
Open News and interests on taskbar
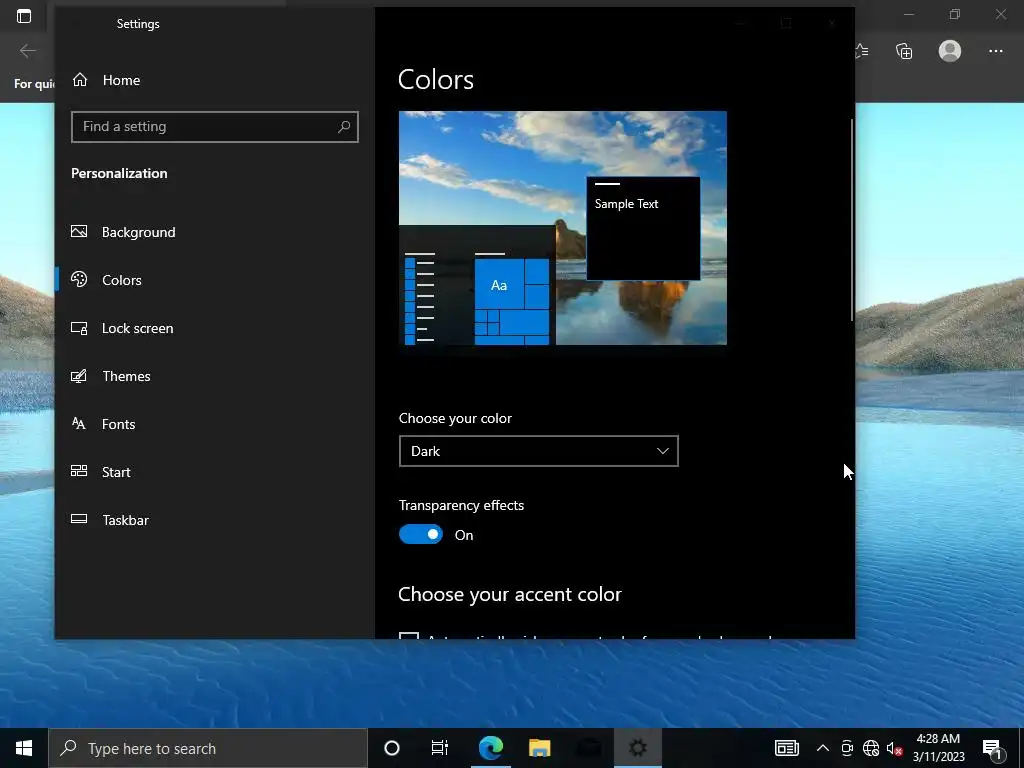787,748
